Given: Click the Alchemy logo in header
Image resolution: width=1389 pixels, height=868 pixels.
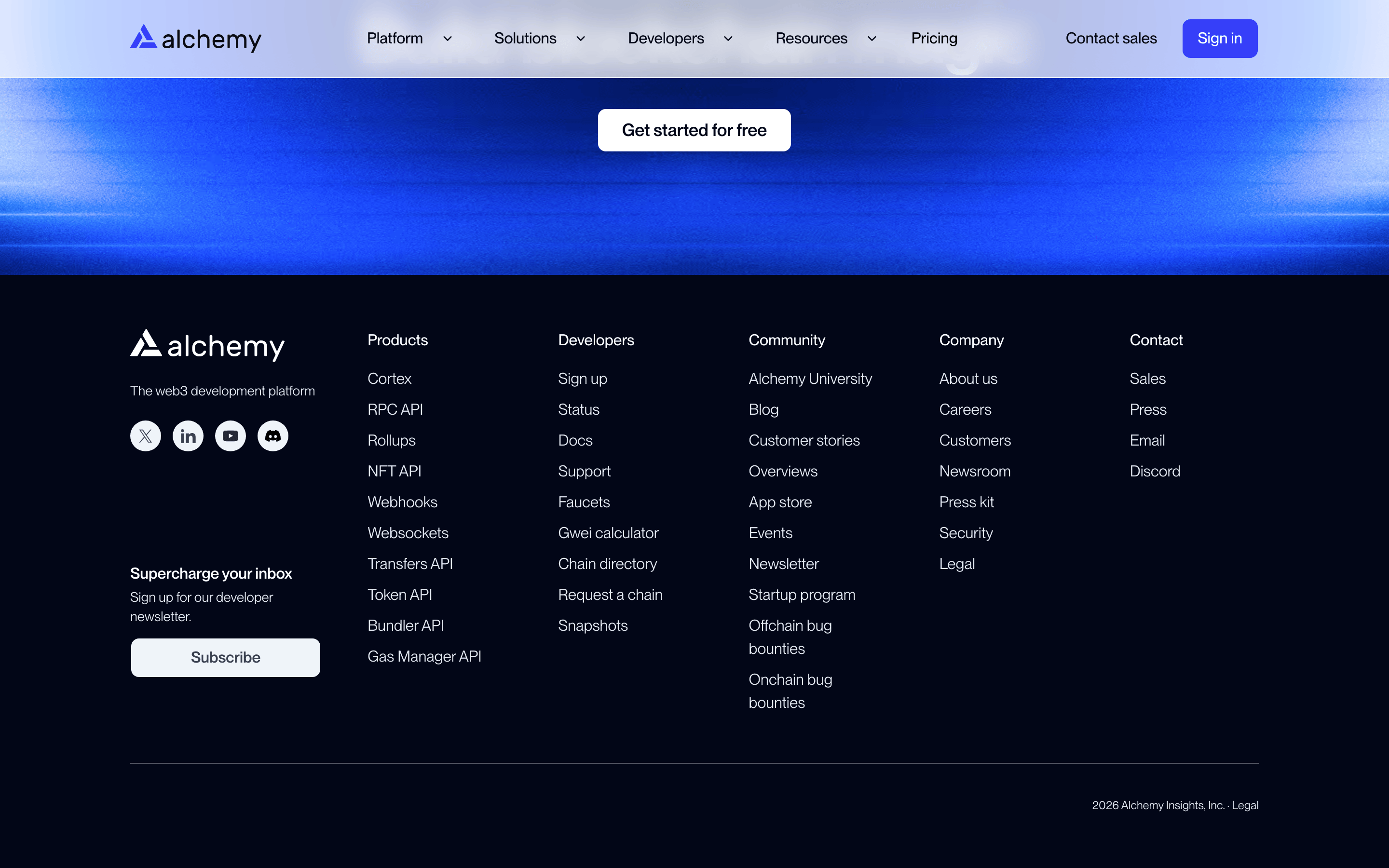Looking at the screenshot, I should click(196, 38).
